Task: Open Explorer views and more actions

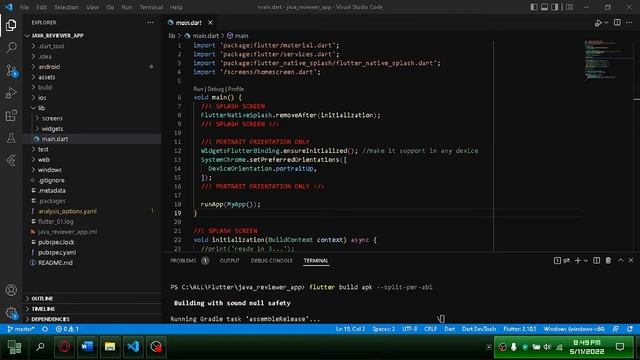Action: (150, 22)
